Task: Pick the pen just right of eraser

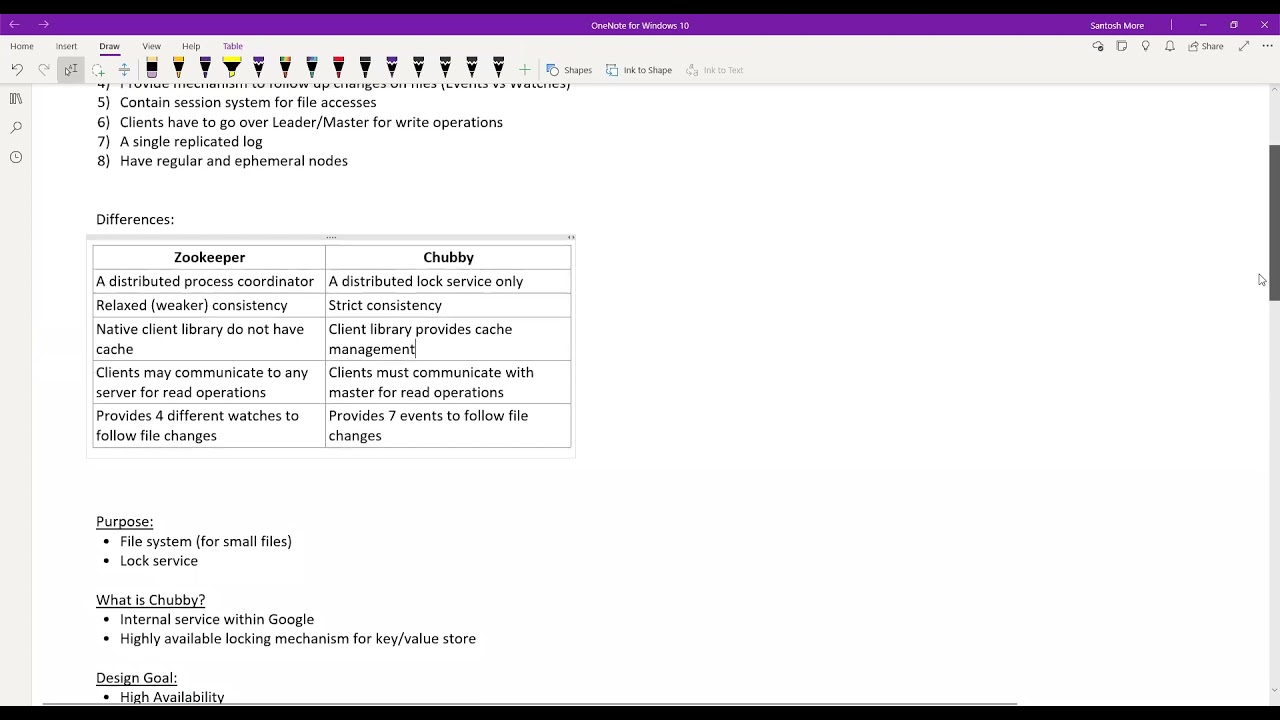Action: (x=179, y=69)
